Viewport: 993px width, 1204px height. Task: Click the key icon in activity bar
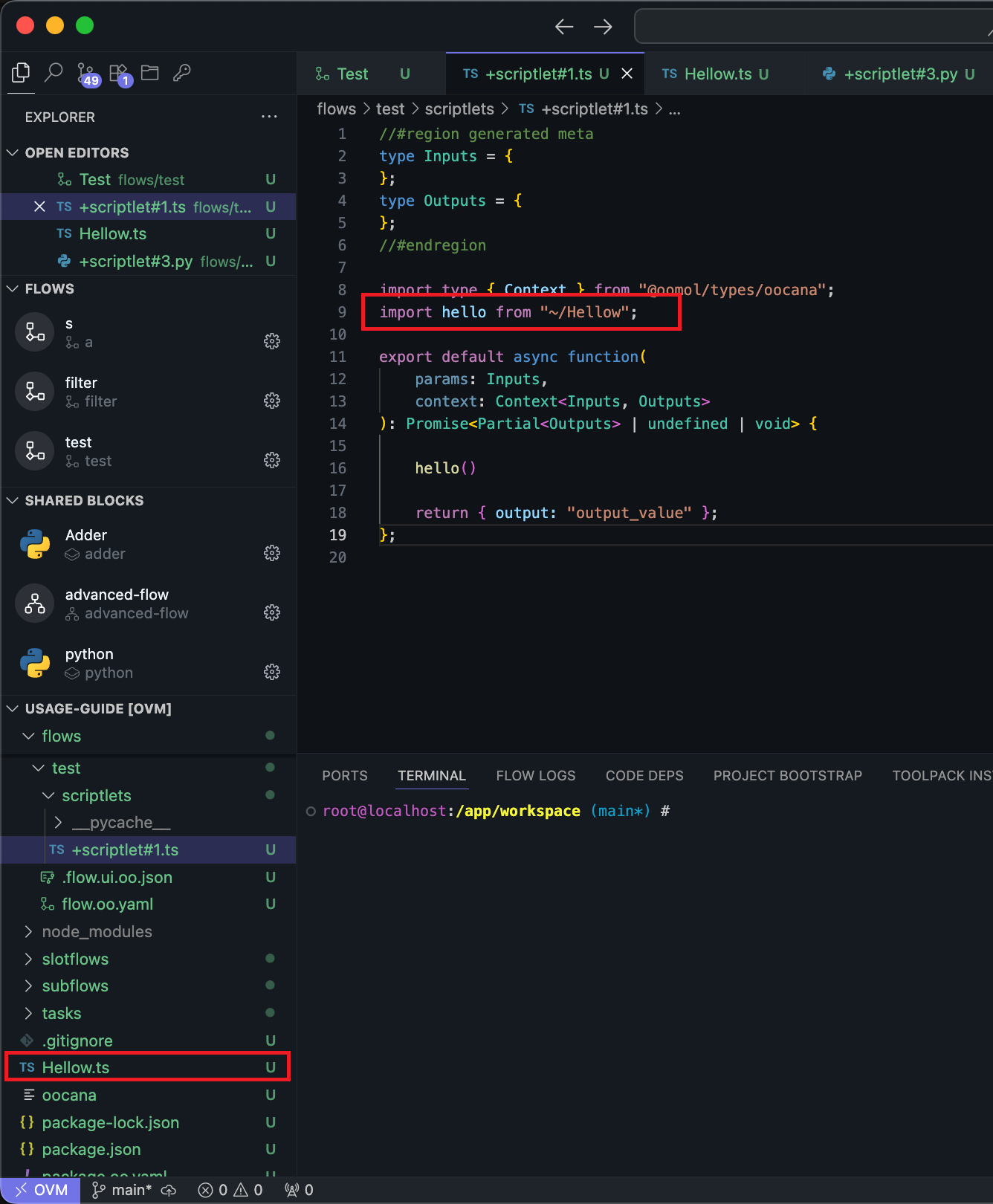[182, 73]
